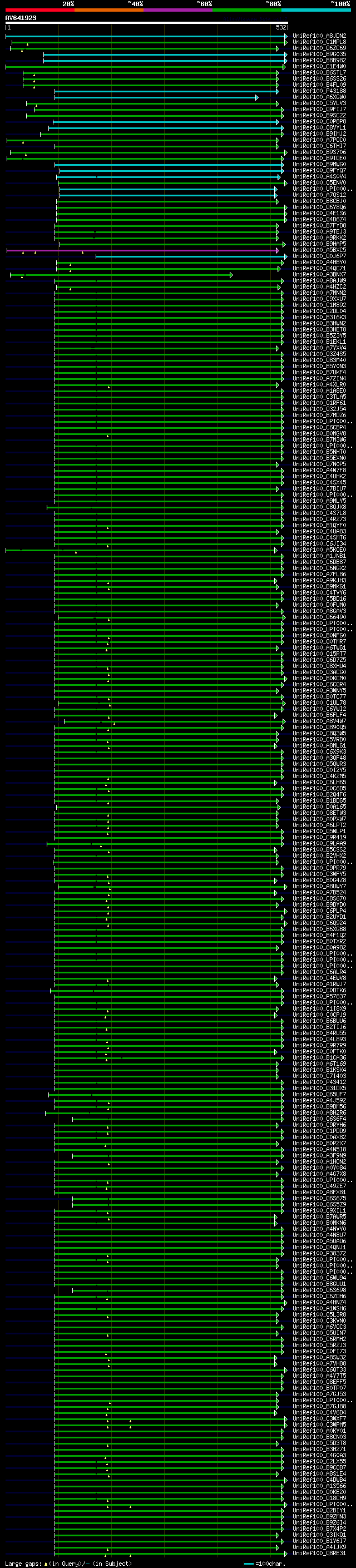
Task: Select the UniRef100_A5KQE0 label
Action: tap(319, 550)
